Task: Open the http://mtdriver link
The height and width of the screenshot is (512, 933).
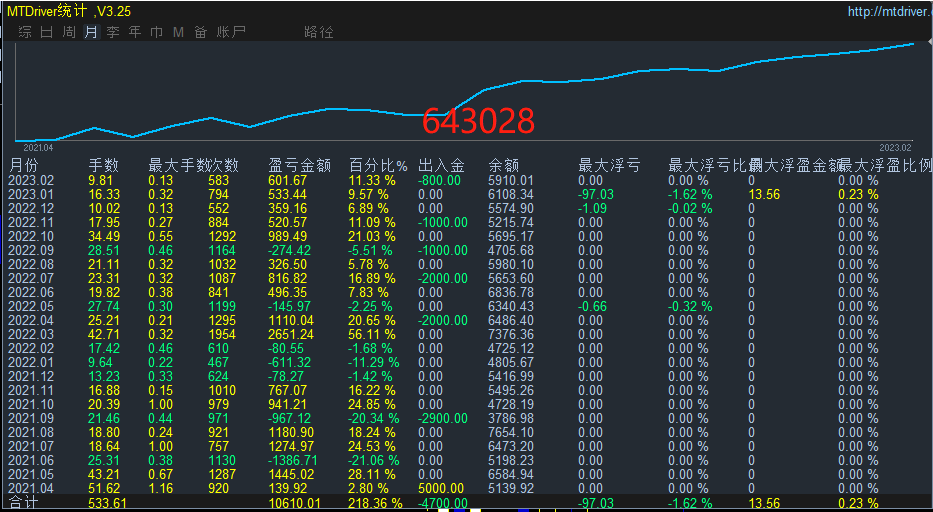Action: coord(890,11)
